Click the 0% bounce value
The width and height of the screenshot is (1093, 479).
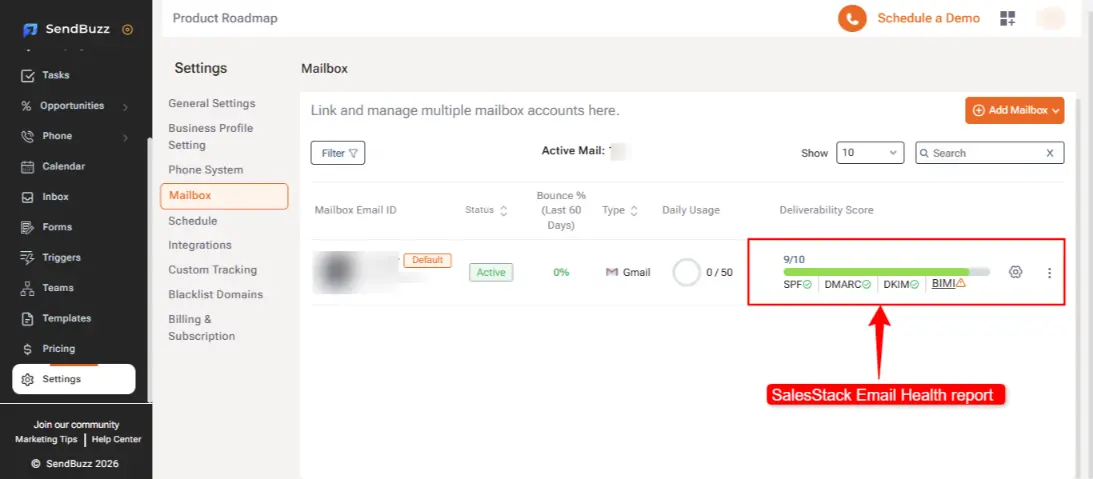pos(561,273)
